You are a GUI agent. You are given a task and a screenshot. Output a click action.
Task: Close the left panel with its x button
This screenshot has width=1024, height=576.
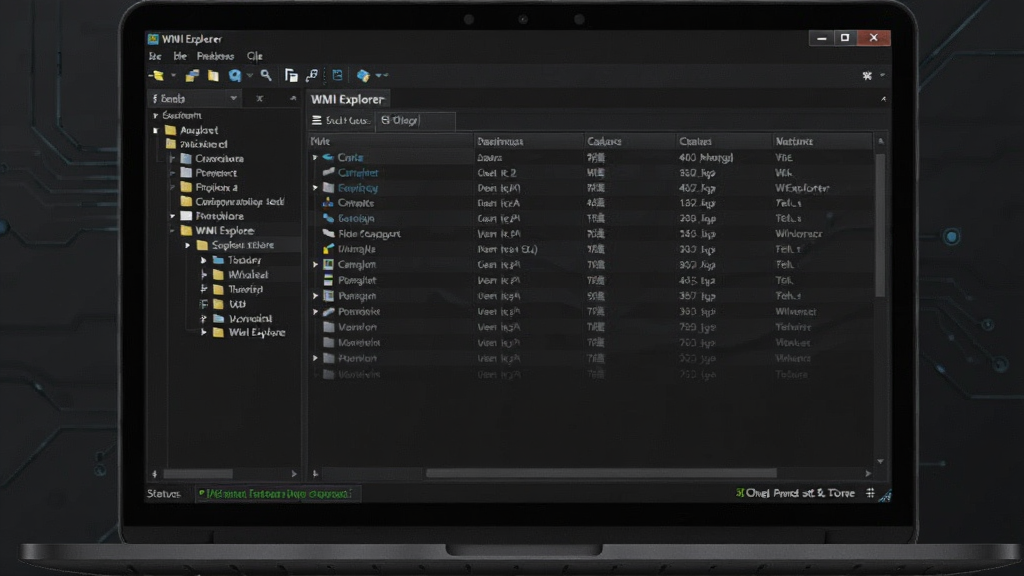[259, 99]
